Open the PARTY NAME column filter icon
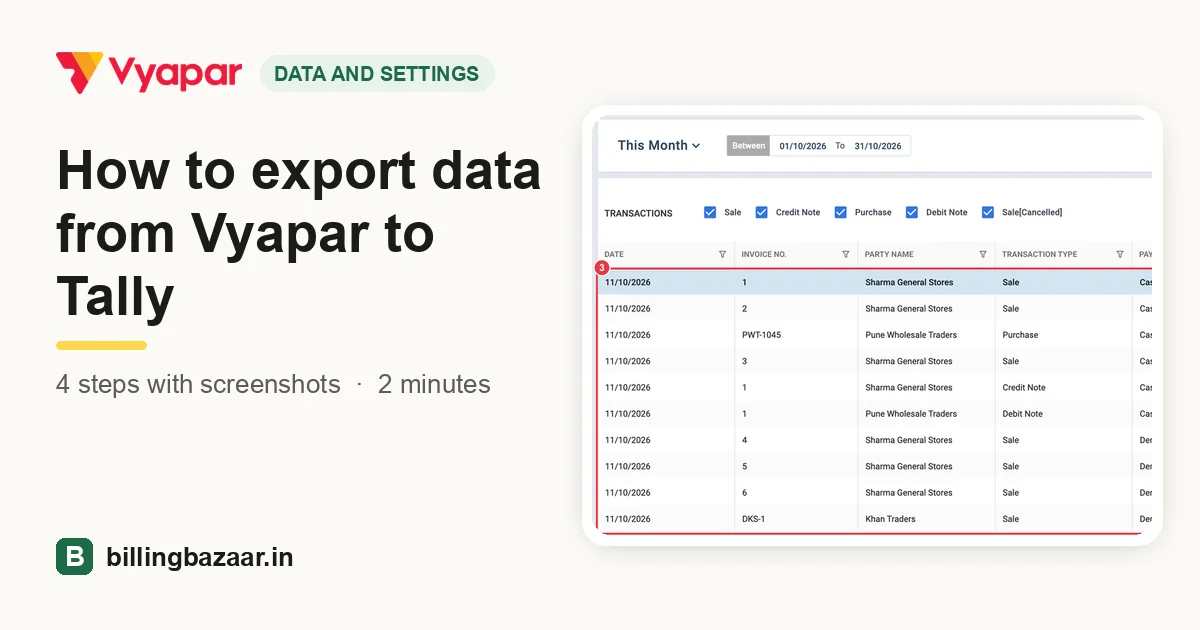 983,254
